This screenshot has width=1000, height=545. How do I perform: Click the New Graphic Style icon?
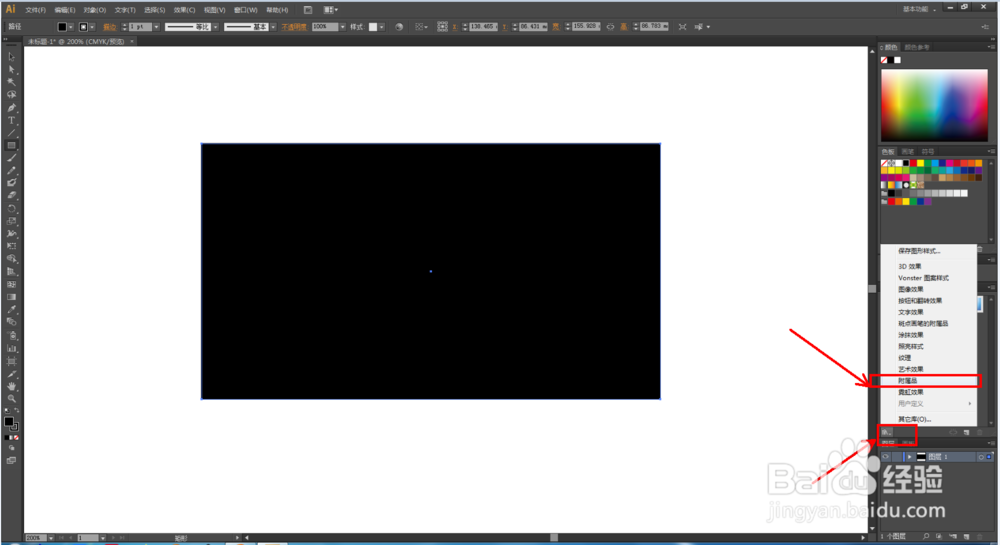(967, 432)
